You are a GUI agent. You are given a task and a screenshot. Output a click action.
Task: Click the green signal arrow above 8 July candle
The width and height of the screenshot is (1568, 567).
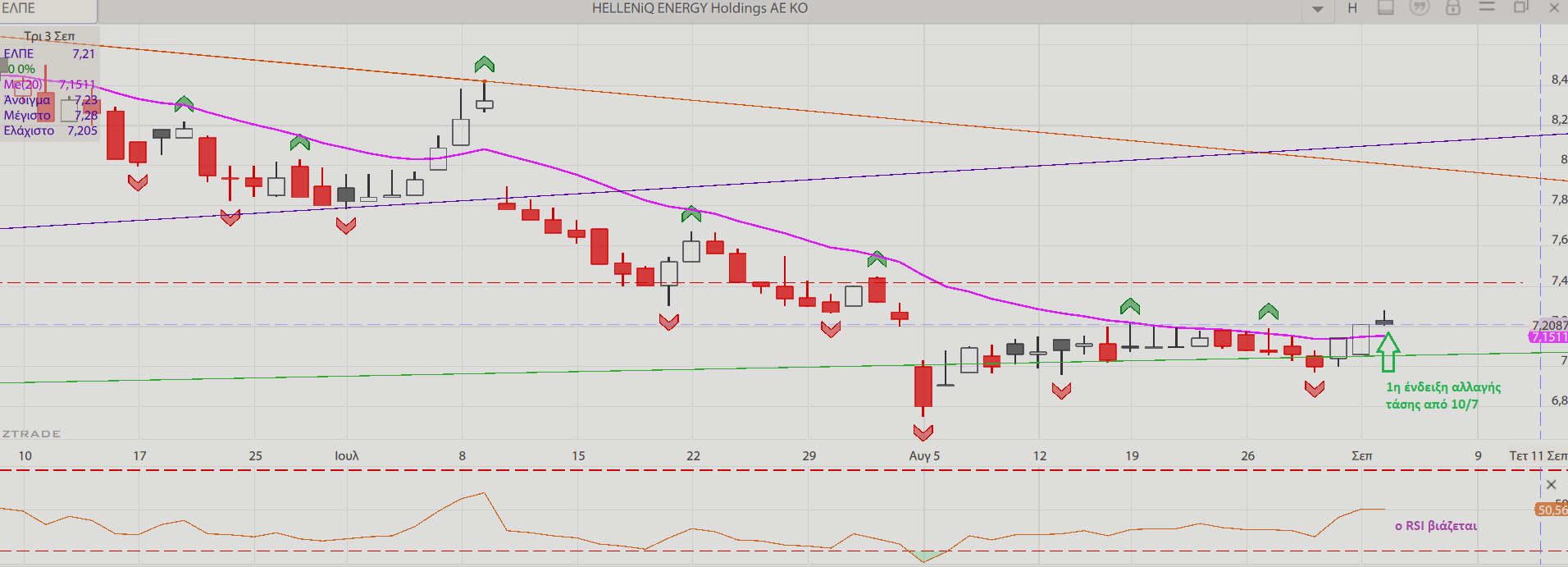(485, 64)
